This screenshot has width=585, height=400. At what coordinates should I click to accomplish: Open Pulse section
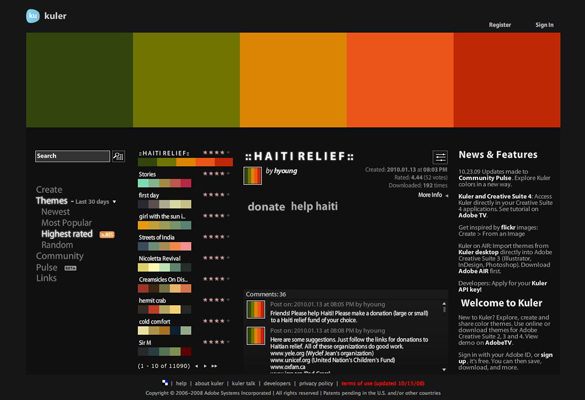(x=47, y=268)
